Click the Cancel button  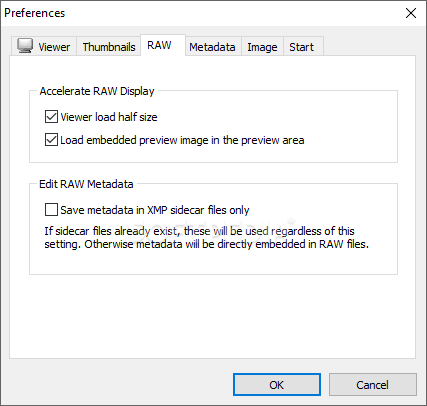click(373, 385)
